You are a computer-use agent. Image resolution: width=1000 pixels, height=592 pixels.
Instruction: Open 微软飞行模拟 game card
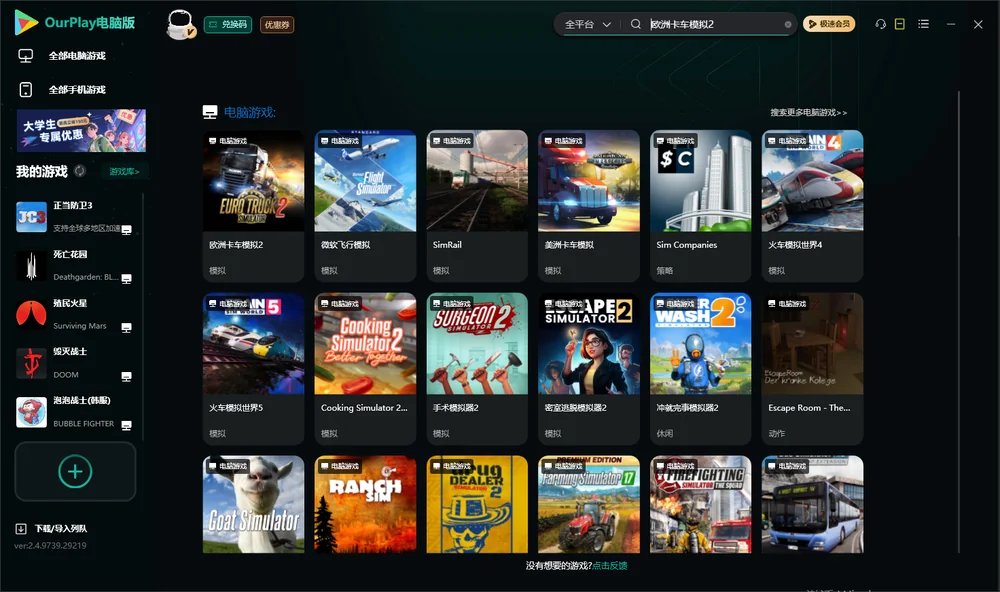(365, 205)
